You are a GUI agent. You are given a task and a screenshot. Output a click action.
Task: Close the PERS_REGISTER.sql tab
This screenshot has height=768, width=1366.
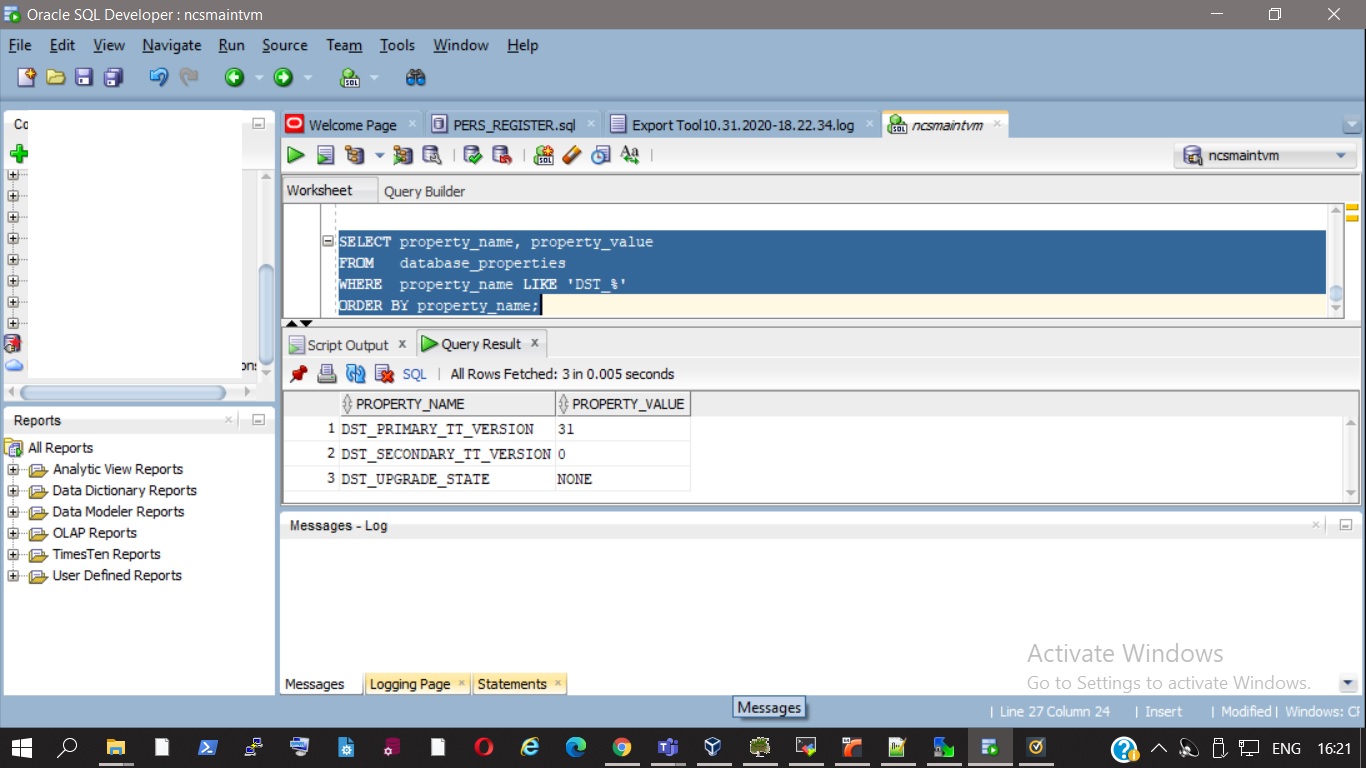[x=591, y=124]
